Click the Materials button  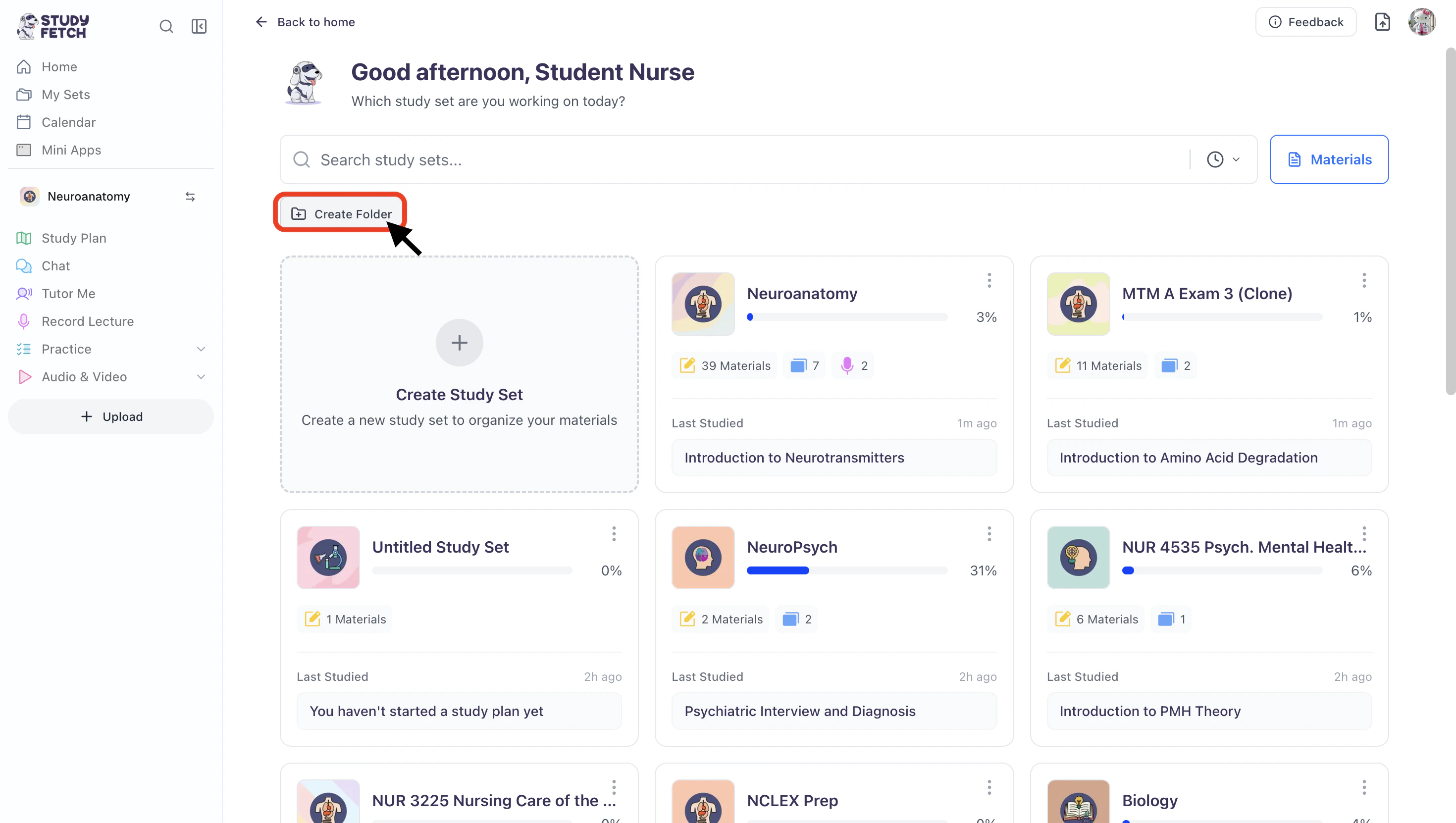pos(1329,159)
